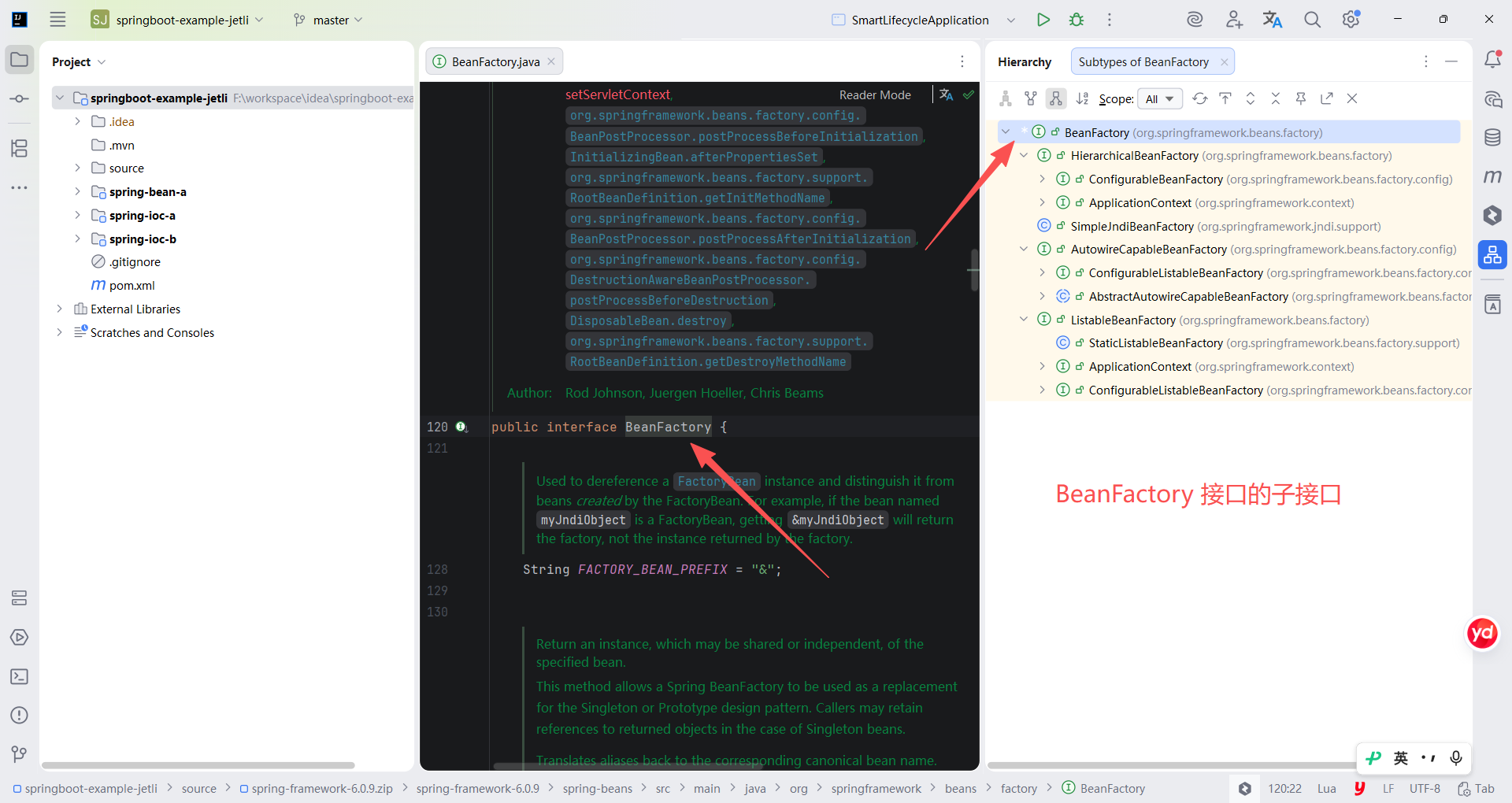Close the Subtypes of BeanFactory tab
The width and height of the screenshot is (1512, 803).
(x=1224, y=62)
